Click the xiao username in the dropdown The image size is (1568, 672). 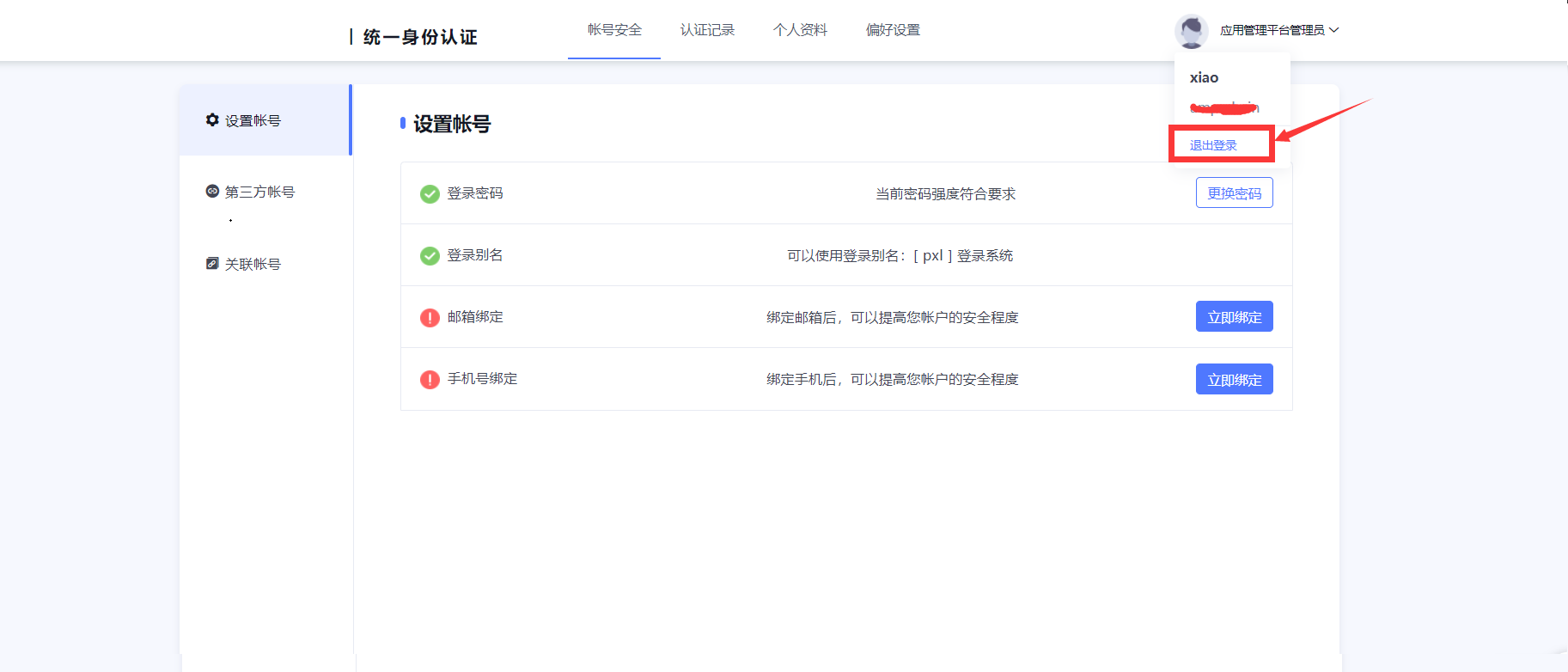[x=1204, y=77]
